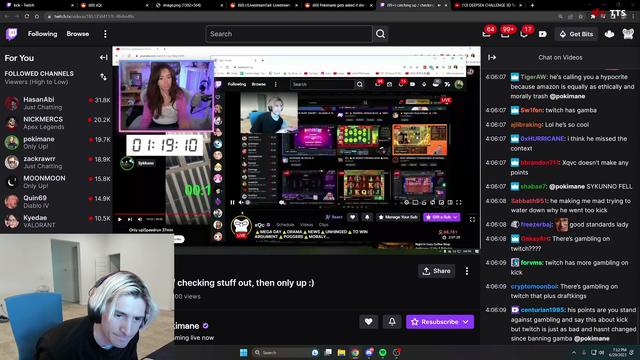This screenshot has height=360, width=640.
Task: Open Quin69 channel in the sidebar
Action: click(57, 201)
